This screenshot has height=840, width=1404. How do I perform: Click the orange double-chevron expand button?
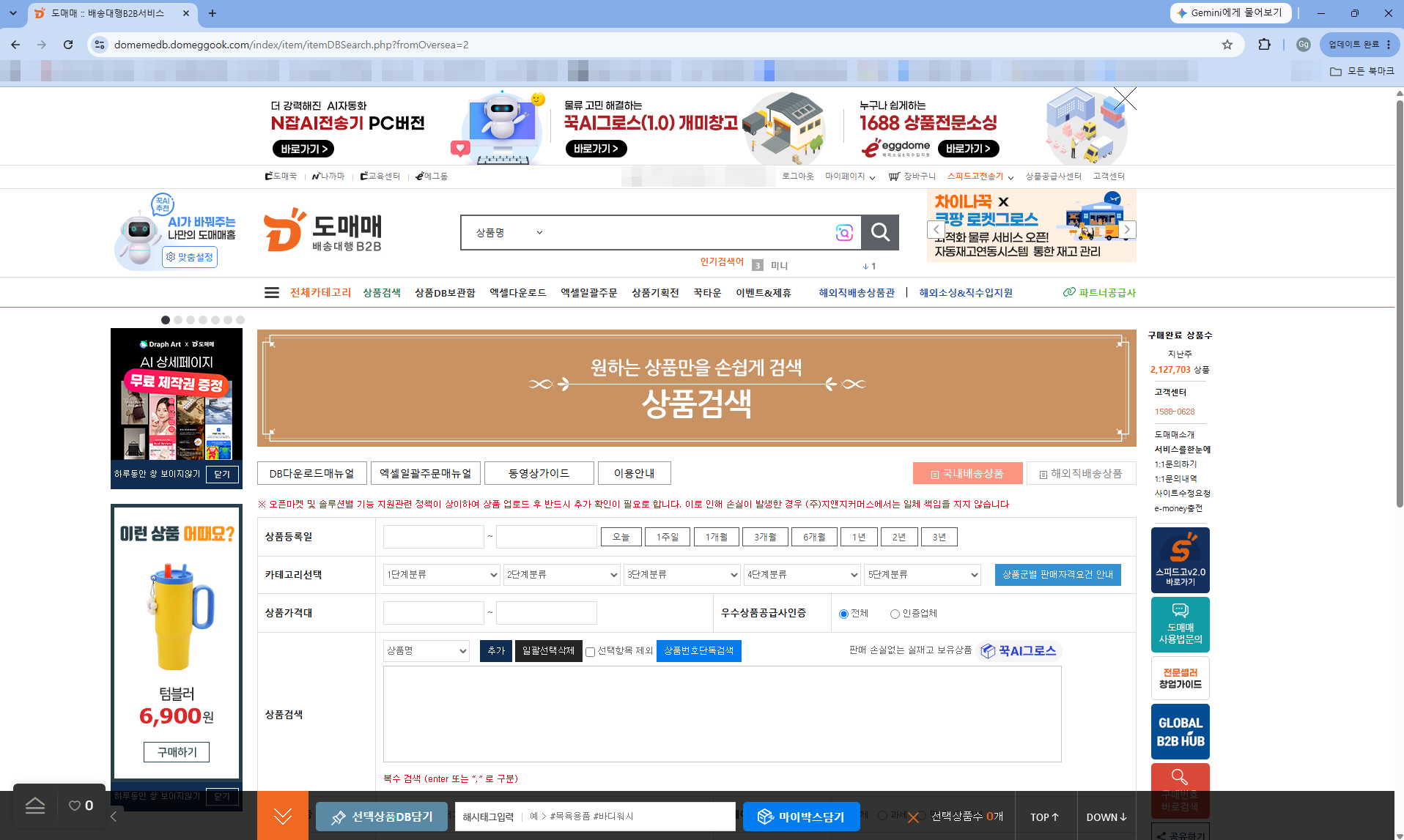tap(283, 816)
